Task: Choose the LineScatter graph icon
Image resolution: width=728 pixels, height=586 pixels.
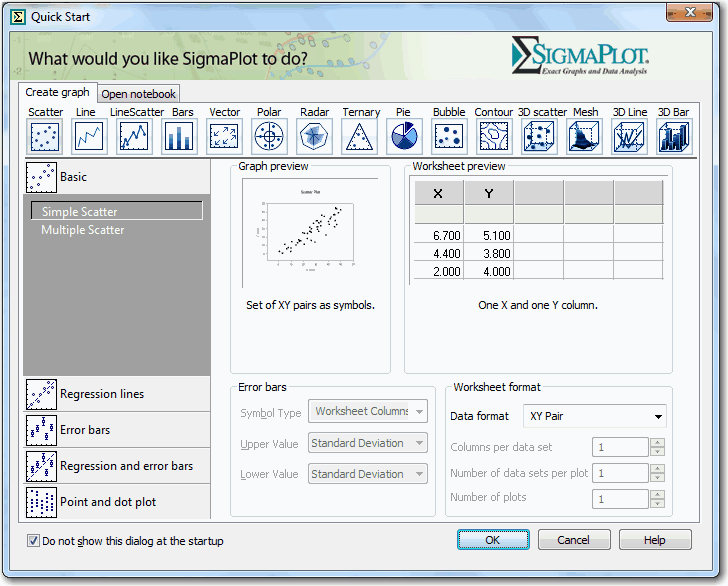Action: tap(134, 137)
